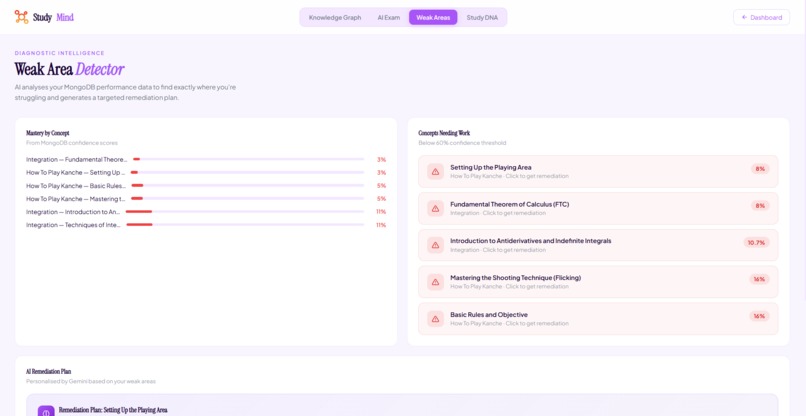This screenshot has width=806, height=416.
Task: Get remediation for Fundamental Theorem of Calculus (FTC)
Action: [x=598, y=208]
